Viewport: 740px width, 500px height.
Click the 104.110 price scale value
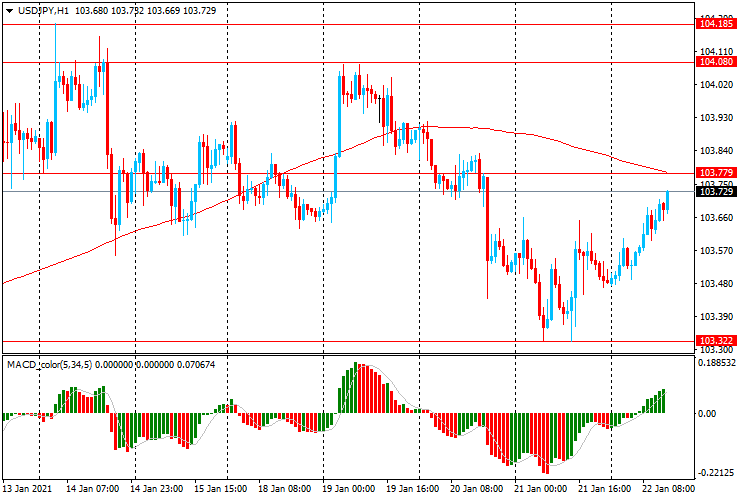pos(716,51)
